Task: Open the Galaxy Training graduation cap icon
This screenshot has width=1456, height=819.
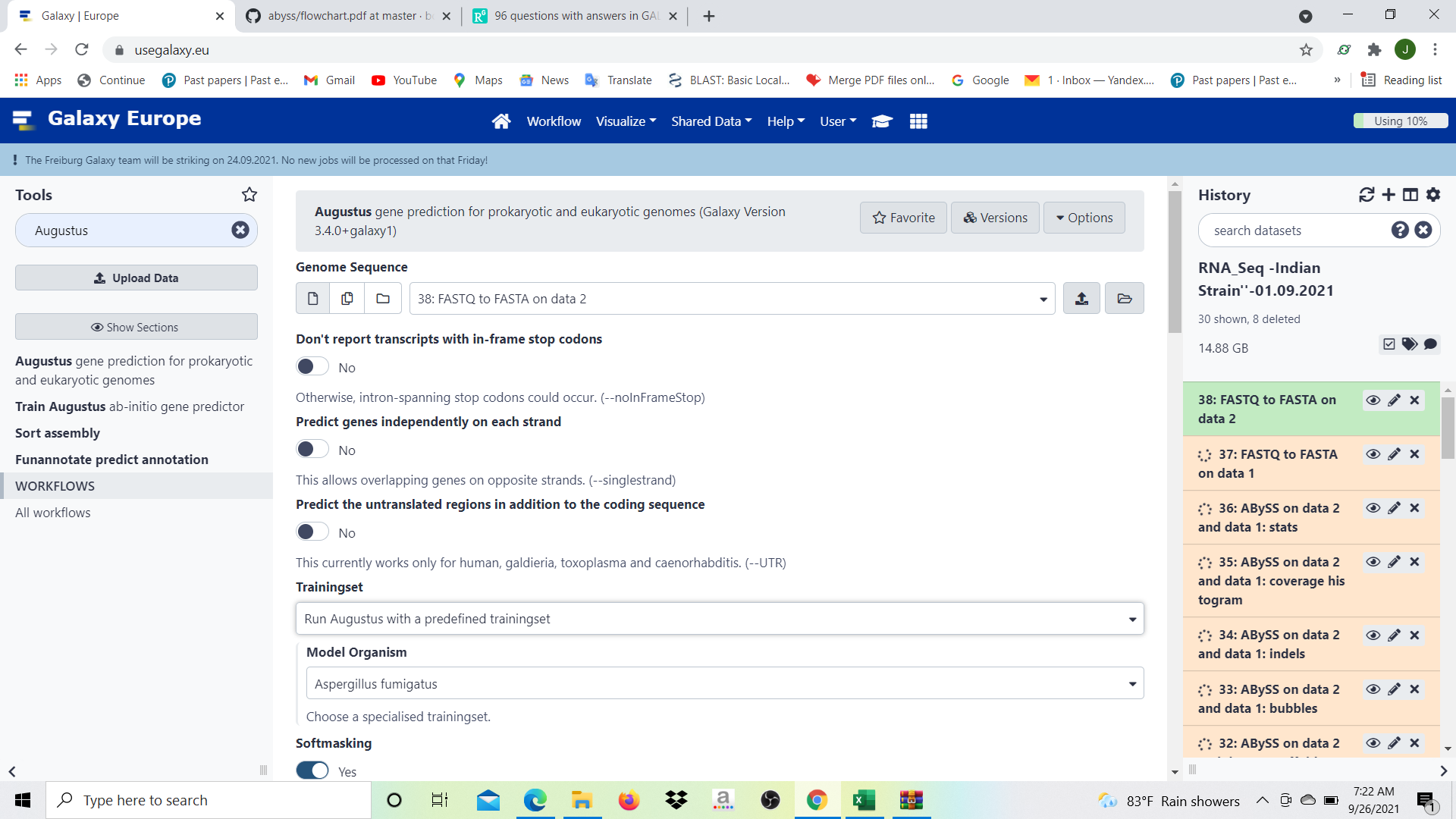Action: 881,121
